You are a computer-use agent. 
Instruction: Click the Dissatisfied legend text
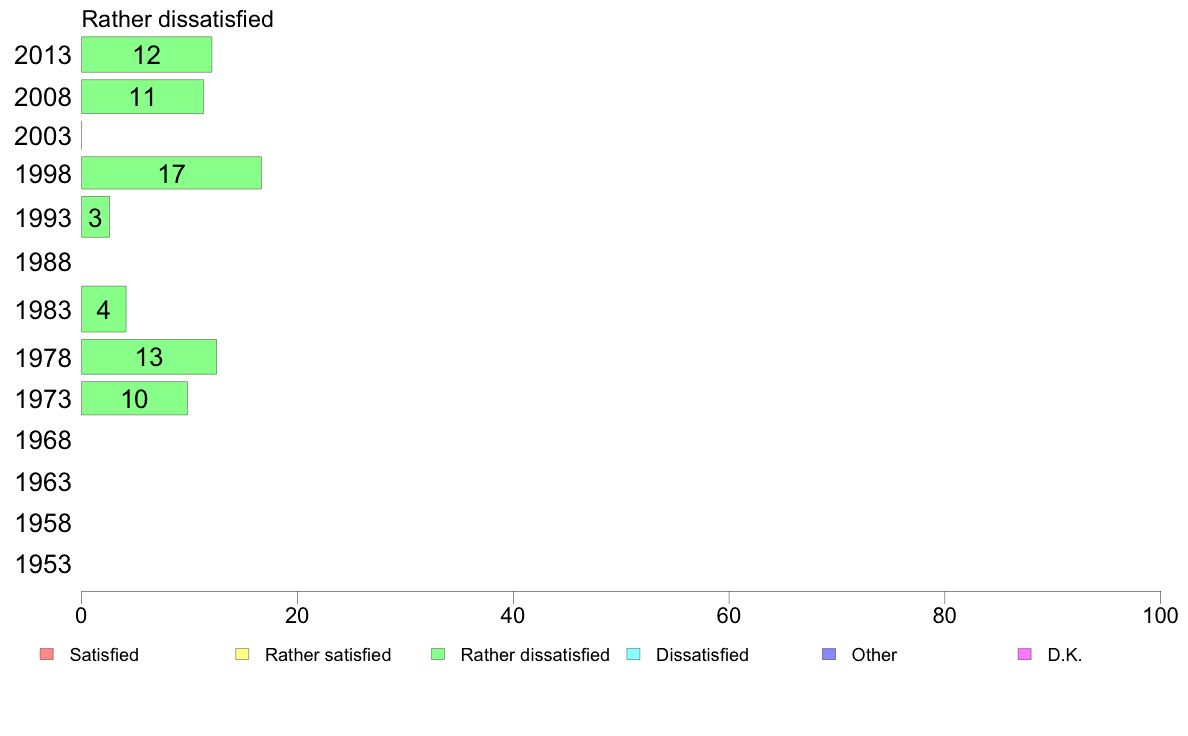tap(702, 655)
